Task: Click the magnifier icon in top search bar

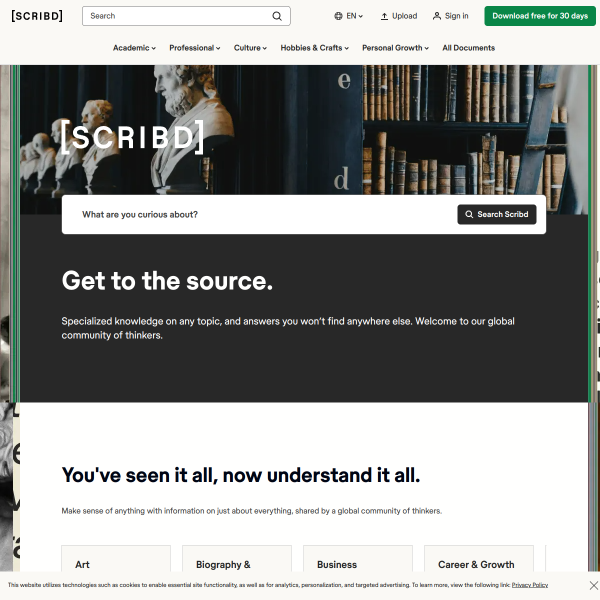Action: point(277,16)
